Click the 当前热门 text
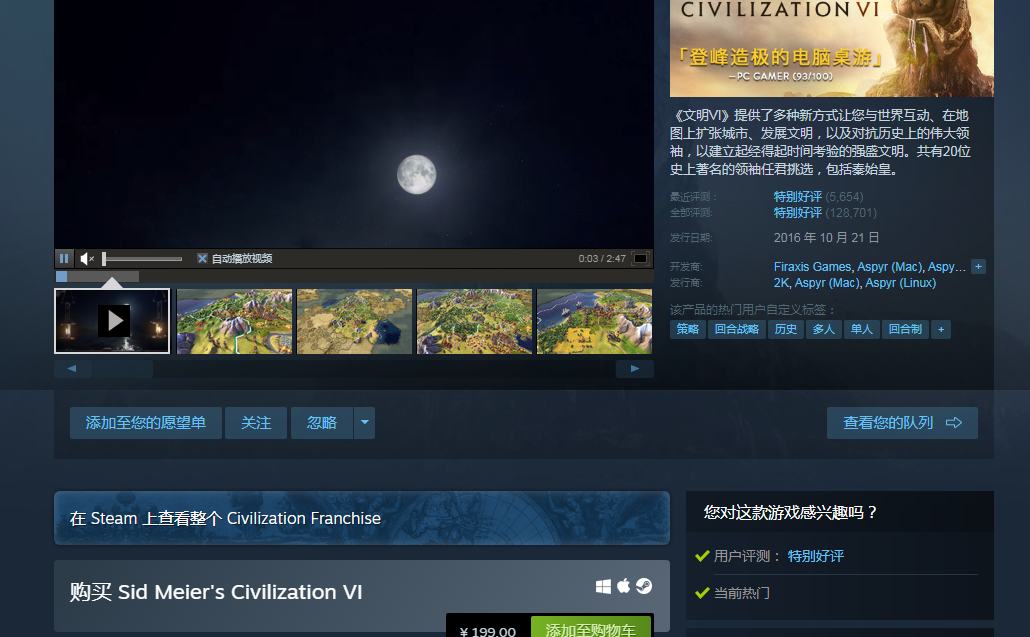The width and height of the screenshot is (1030, 637). click(x=742, y=593)
